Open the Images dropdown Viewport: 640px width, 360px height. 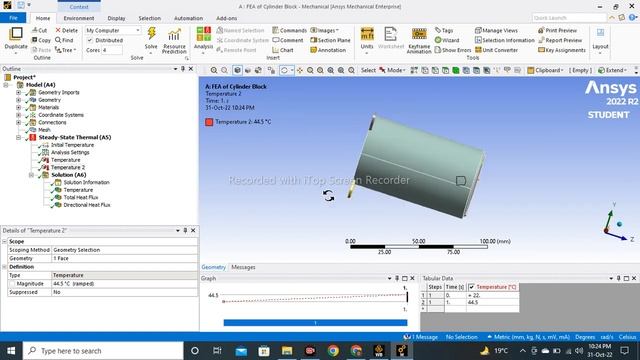click(324, 30)
